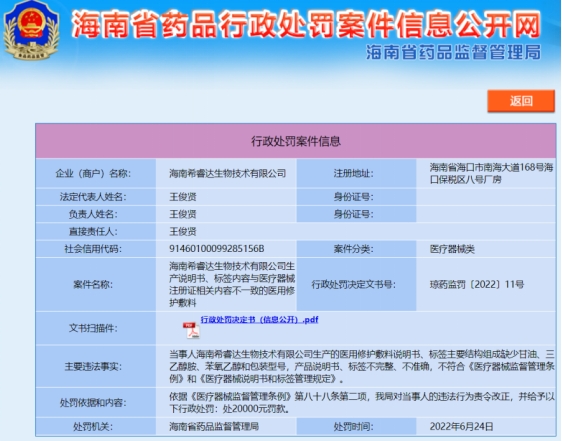The width and height of the screenshot is (562, 441).
Task: Click the 海南省药品监督管理局 header subtitle
Action: coord(454,52)
